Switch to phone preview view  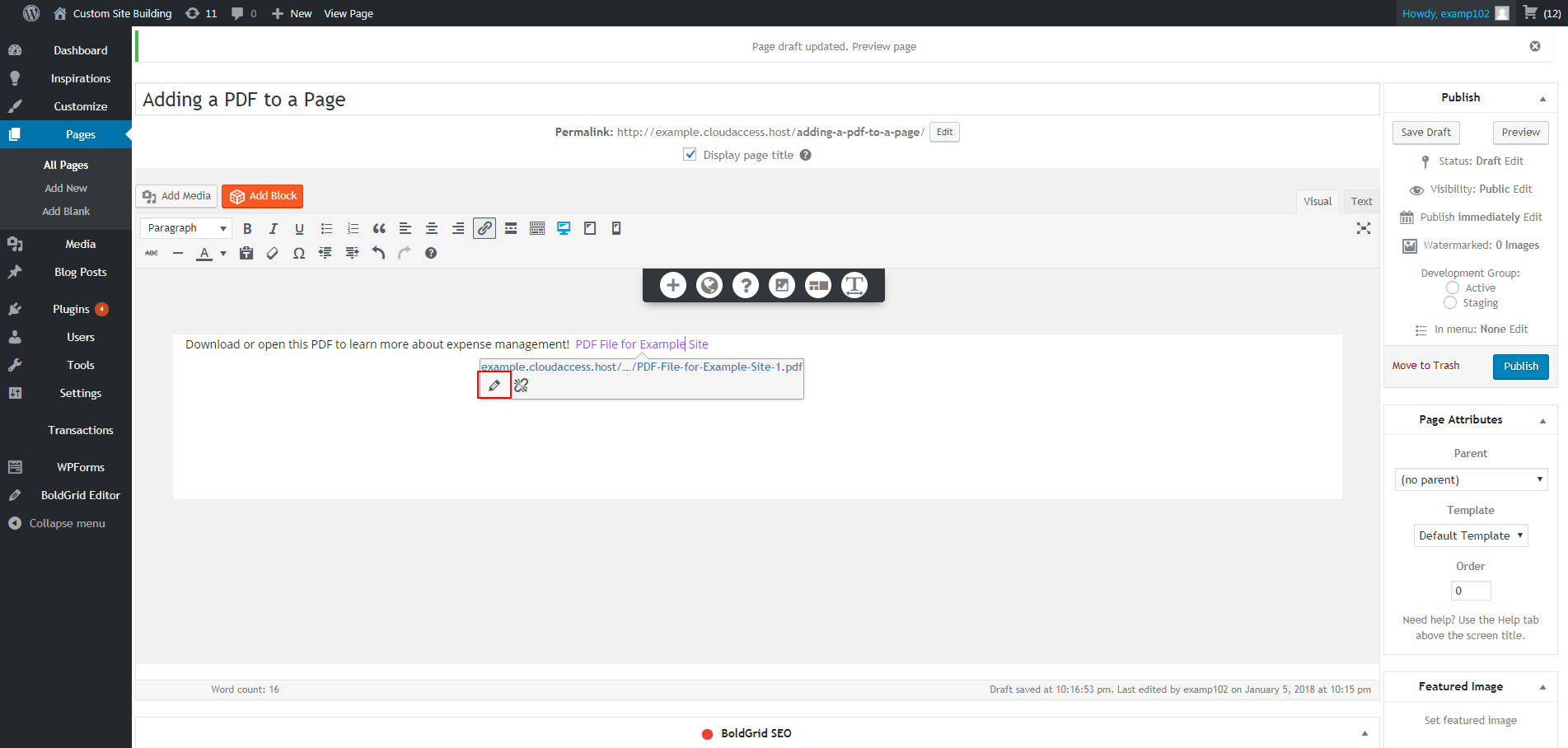tap(616, 228)
